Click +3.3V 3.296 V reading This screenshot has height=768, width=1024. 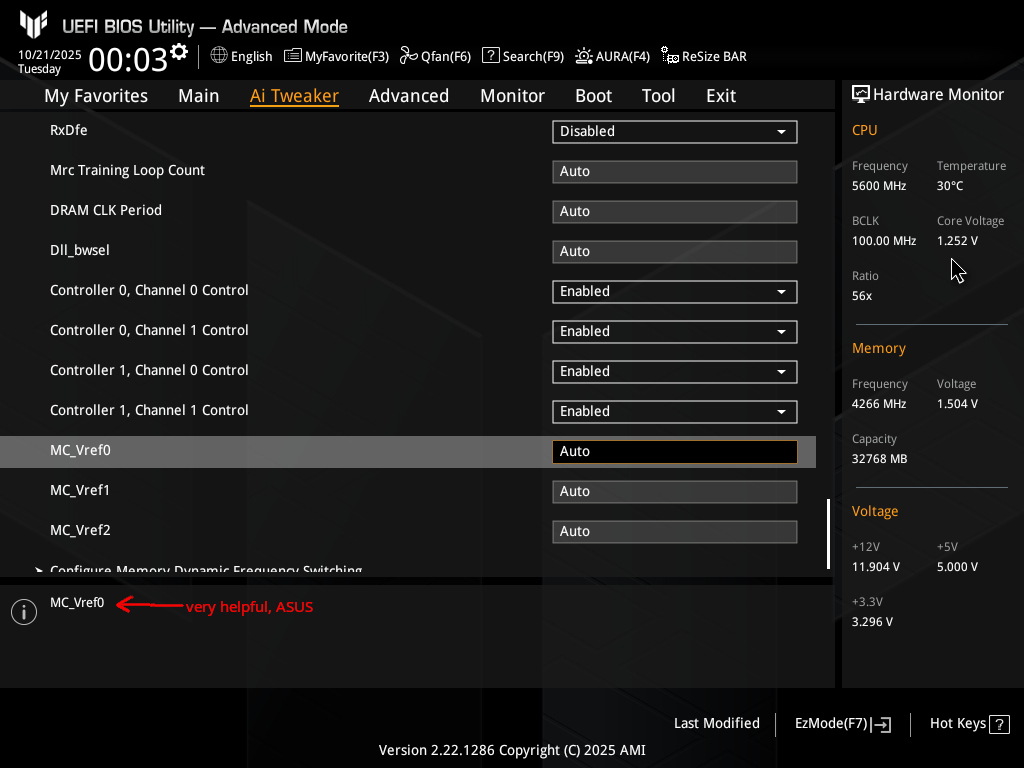[872, 622]
